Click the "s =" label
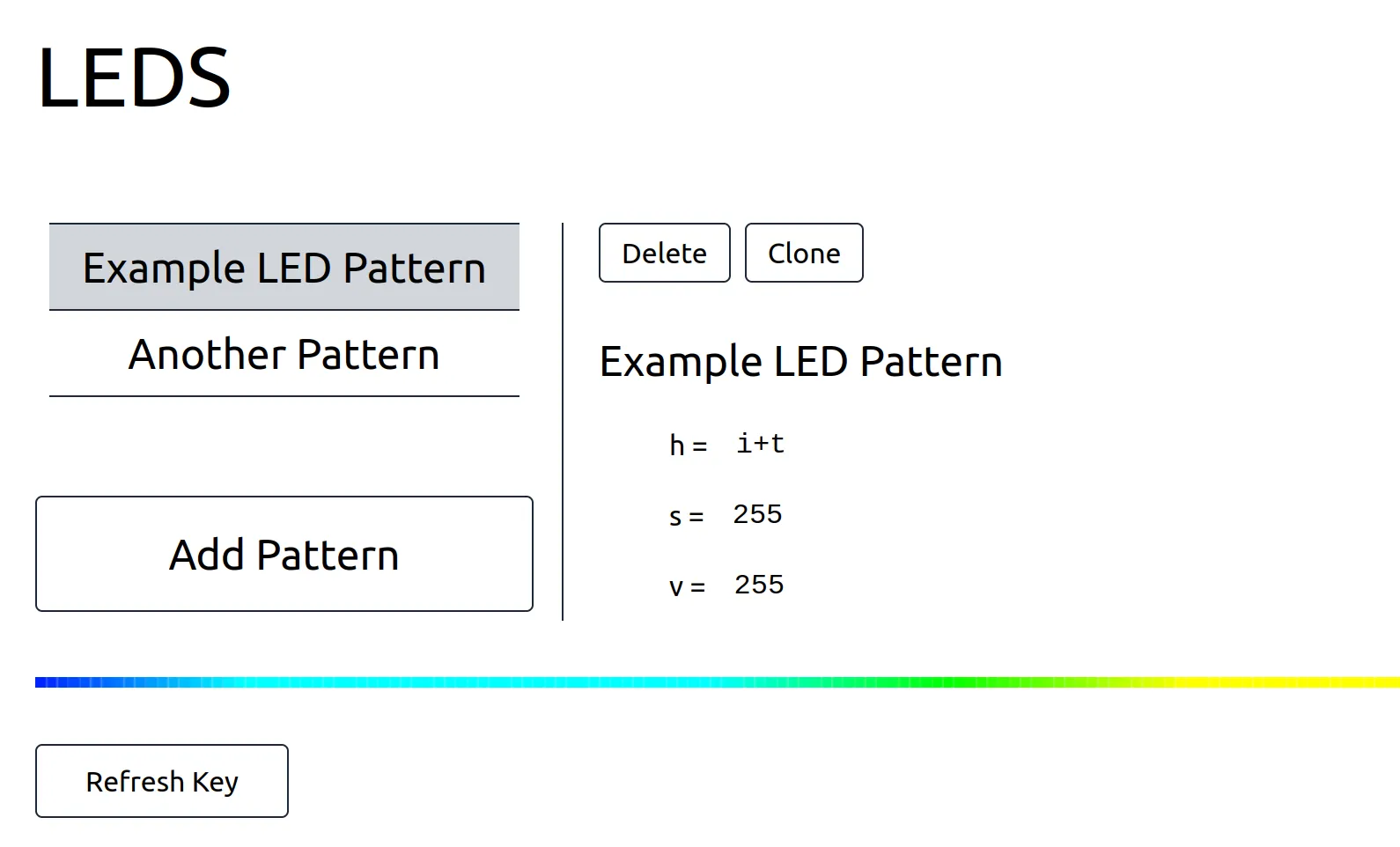Viewport: 1400px width, 847px height. tap(686, 517)
